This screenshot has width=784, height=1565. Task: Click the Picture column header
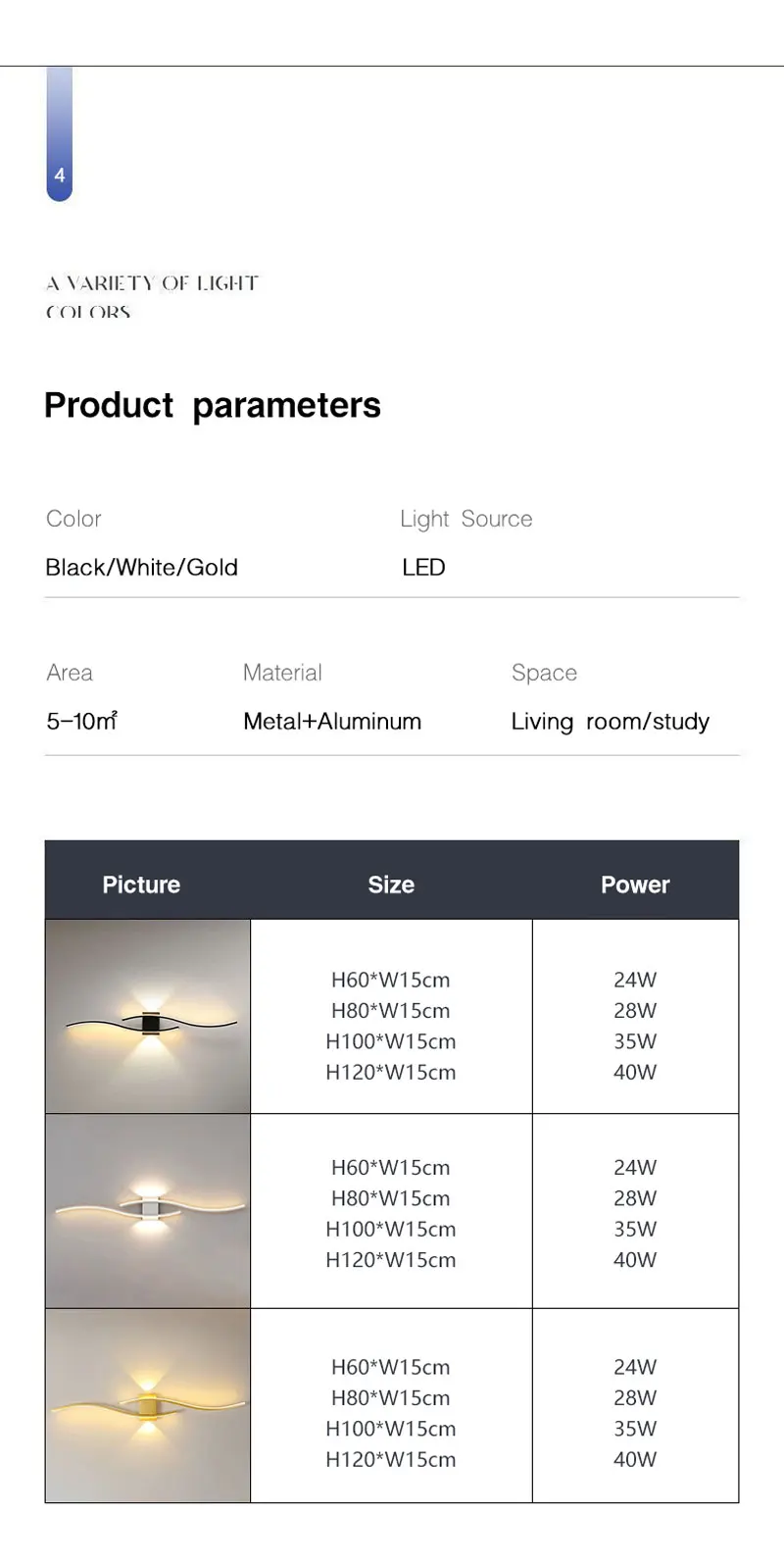141,884
